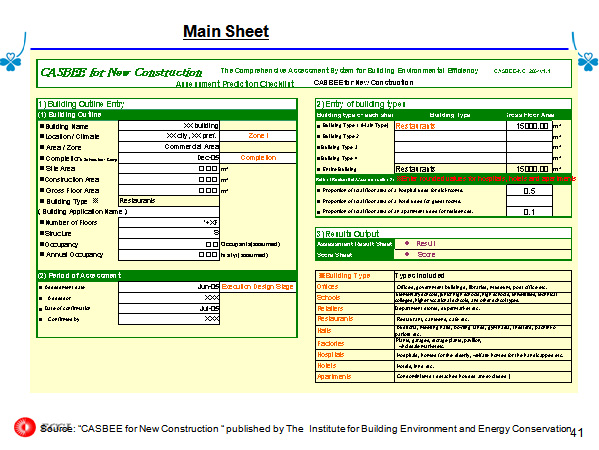Select the confirmation date field 'Jul-05'
This screenshot has width=599, height=450.
click(169, 308)
